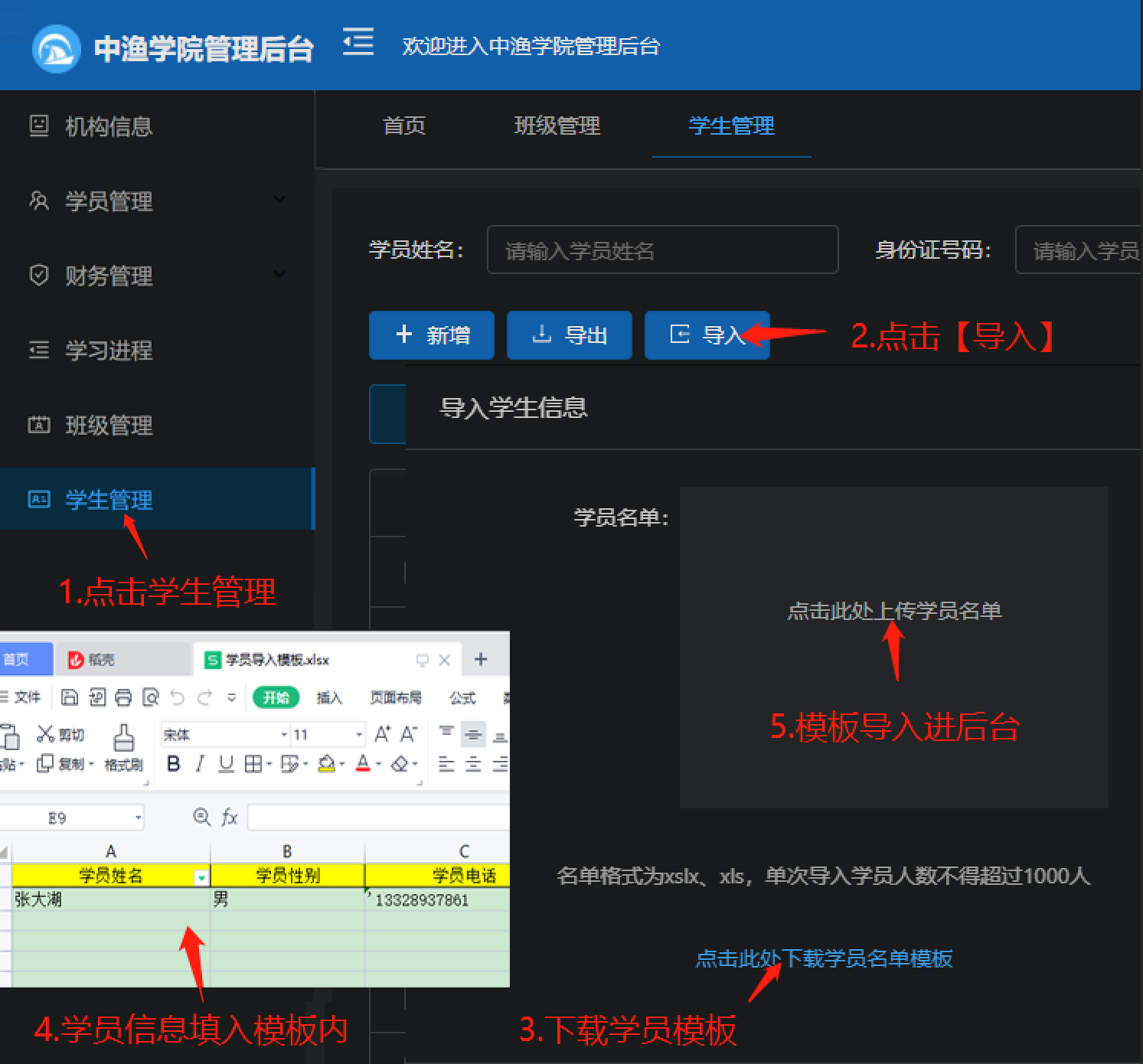This screenshot has height=1064, width=1143.
Task: Click the increase font size icon
Action: pos(382,735)
